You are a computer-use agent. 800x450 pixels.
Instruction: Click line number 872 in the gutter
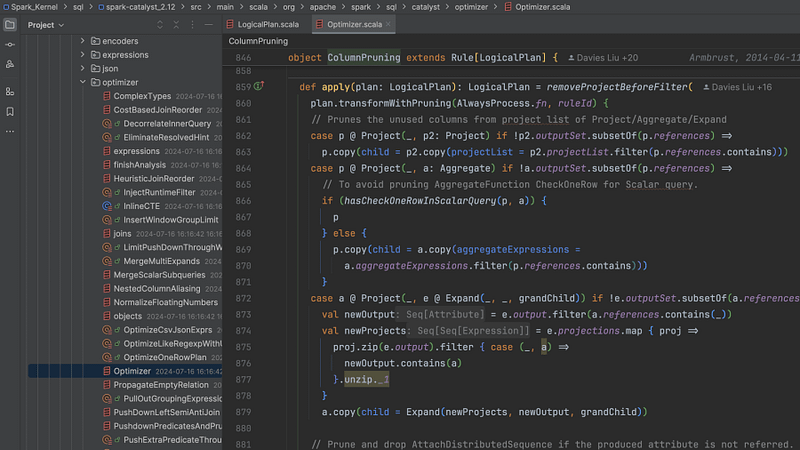click(x=243, y=298)
